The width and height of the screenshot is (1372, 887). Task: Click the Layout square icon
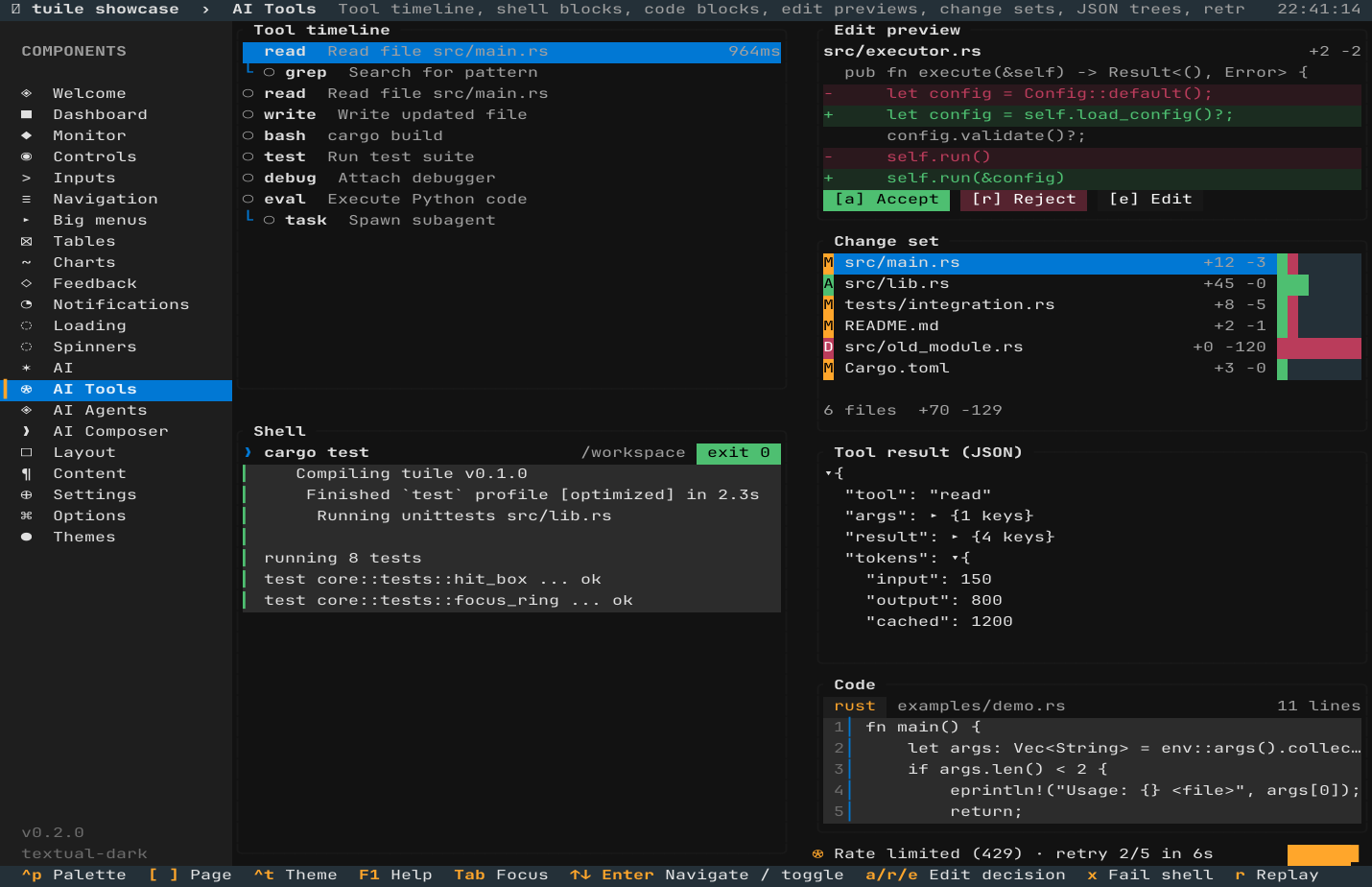click(x=26, y=452)
